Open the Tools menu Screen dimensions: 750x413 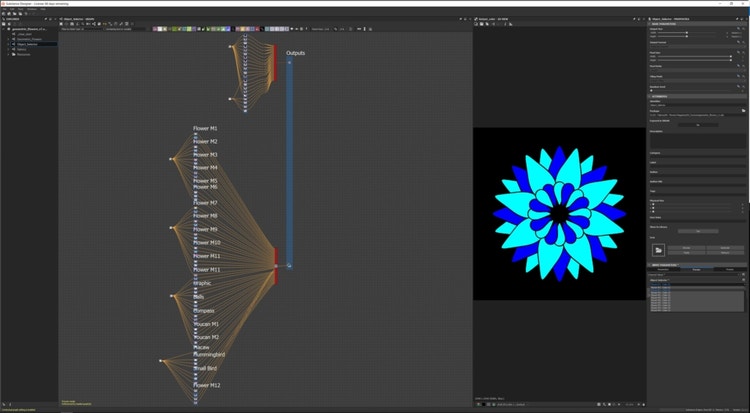[21, 9]
